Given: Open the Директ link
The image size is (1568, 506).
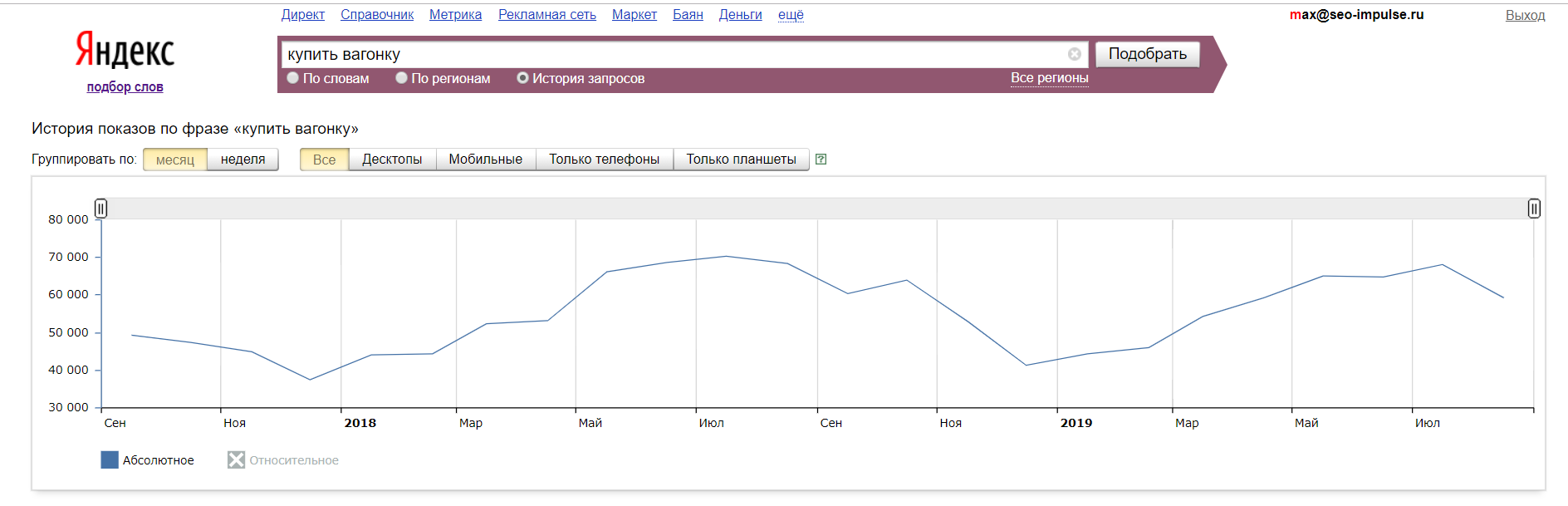Looking at the screenshot, I should [302, 15].
